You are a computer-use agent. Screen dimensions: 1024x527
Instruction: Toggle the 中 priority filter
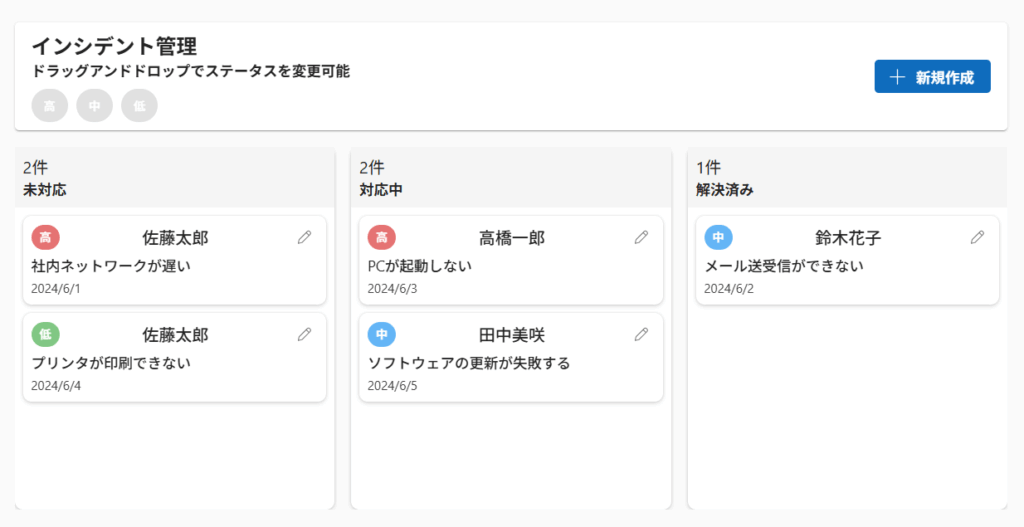[x=95, y=106]
